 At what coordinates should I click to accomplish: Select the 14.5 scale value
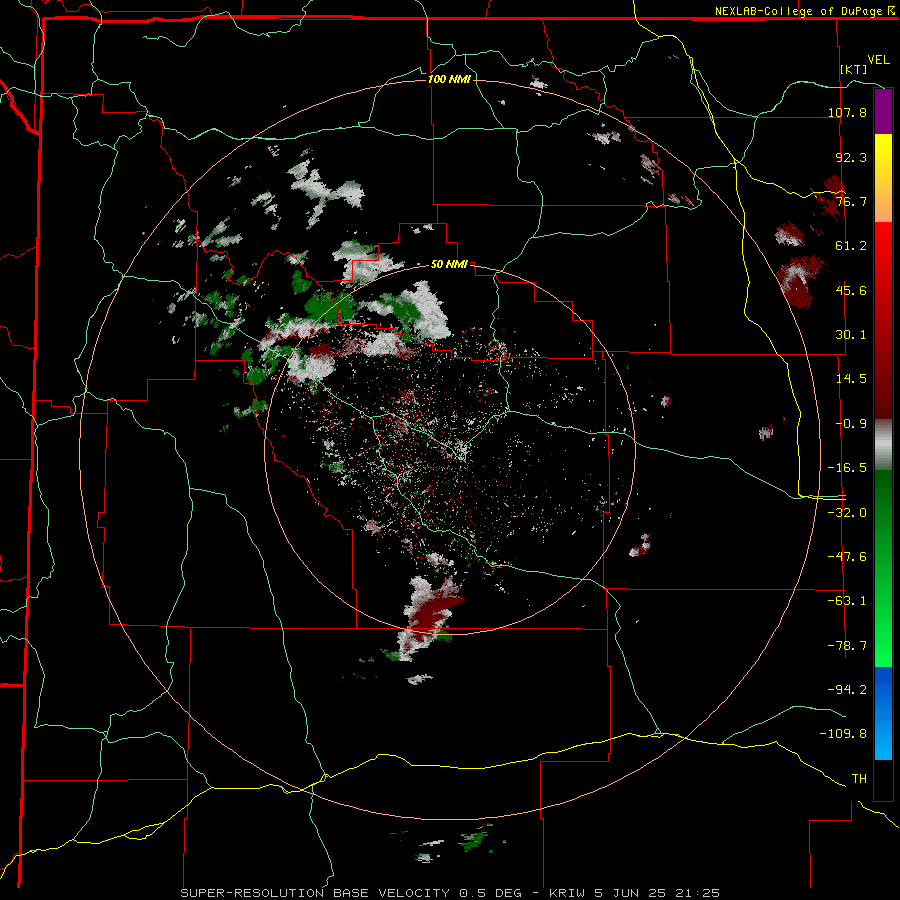[851, 379]
